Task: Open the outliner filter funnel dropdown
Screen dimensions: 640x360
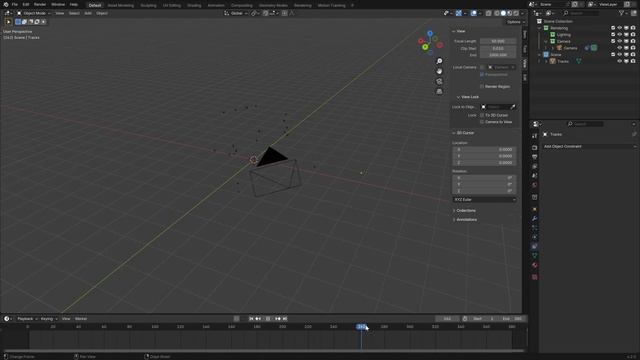Action: click(623, 13)
